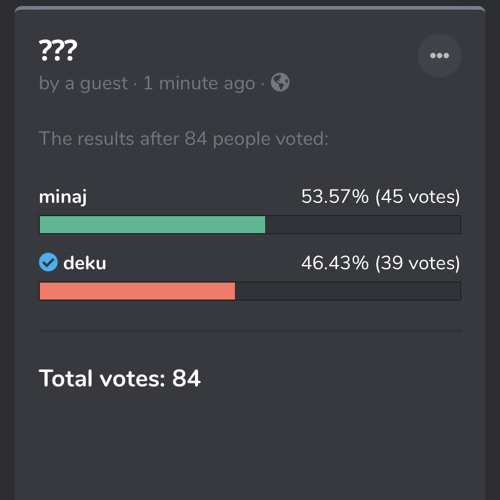This screenshot has height=500, width=500.
Task: Click '53.57% (45 votes)' result text
Action: pyautogui.click(x=381, y=197)
